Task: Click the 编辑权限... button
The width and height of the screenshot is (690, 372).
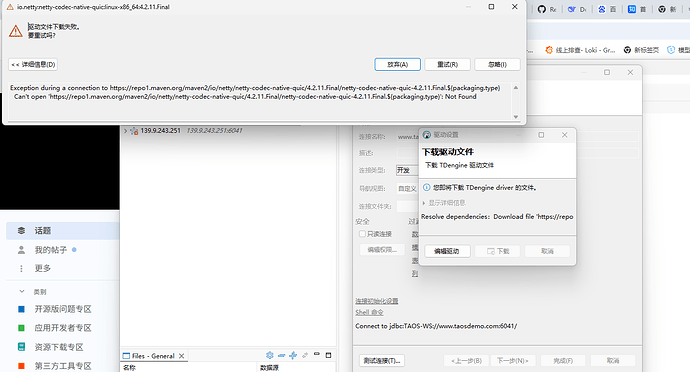Action: (382, 250)
